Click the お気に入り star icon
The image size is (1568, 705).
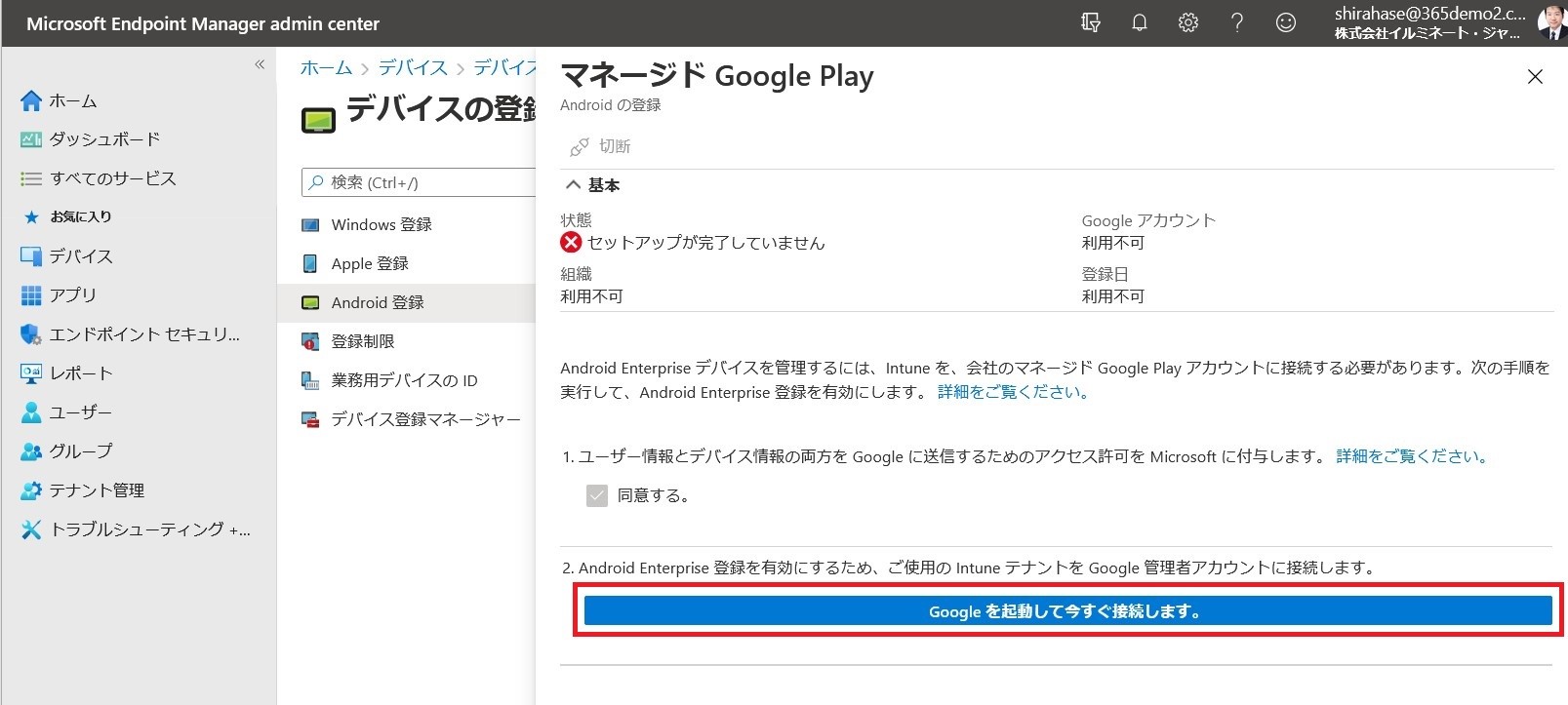31,217
